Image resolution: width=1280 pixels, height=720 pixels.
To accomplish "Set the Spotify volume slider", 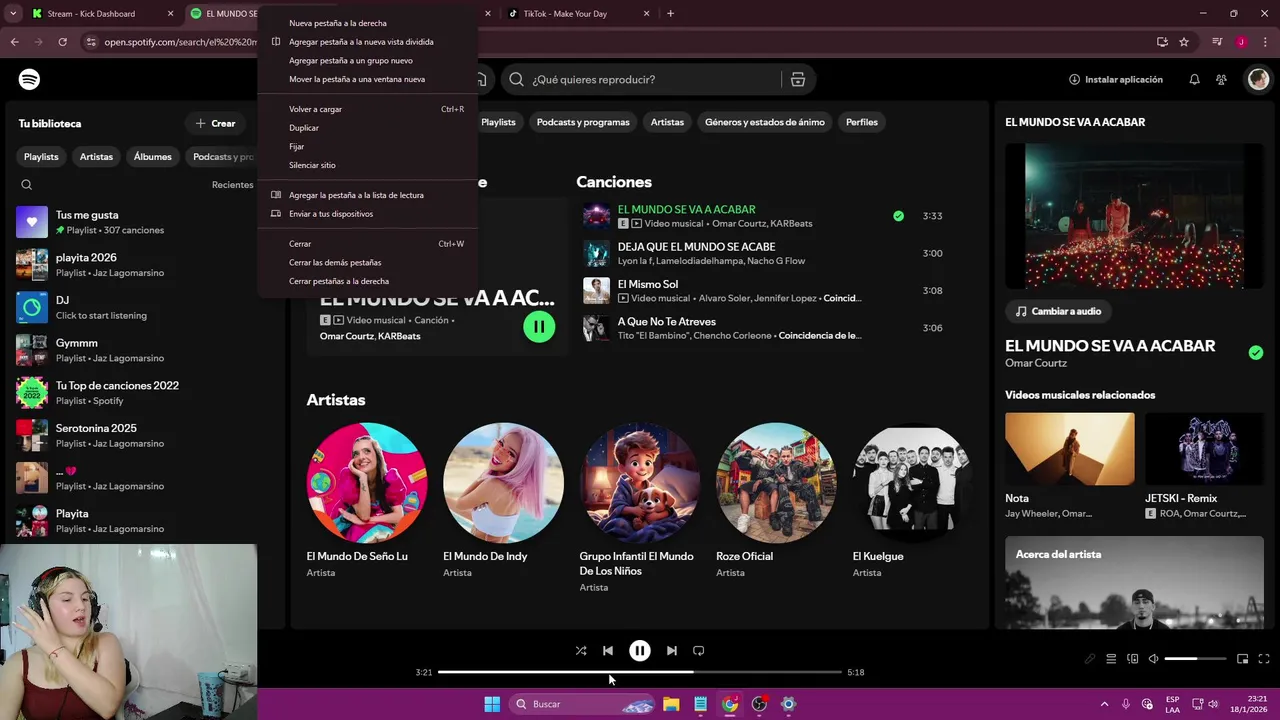I will coord(1195,659).
